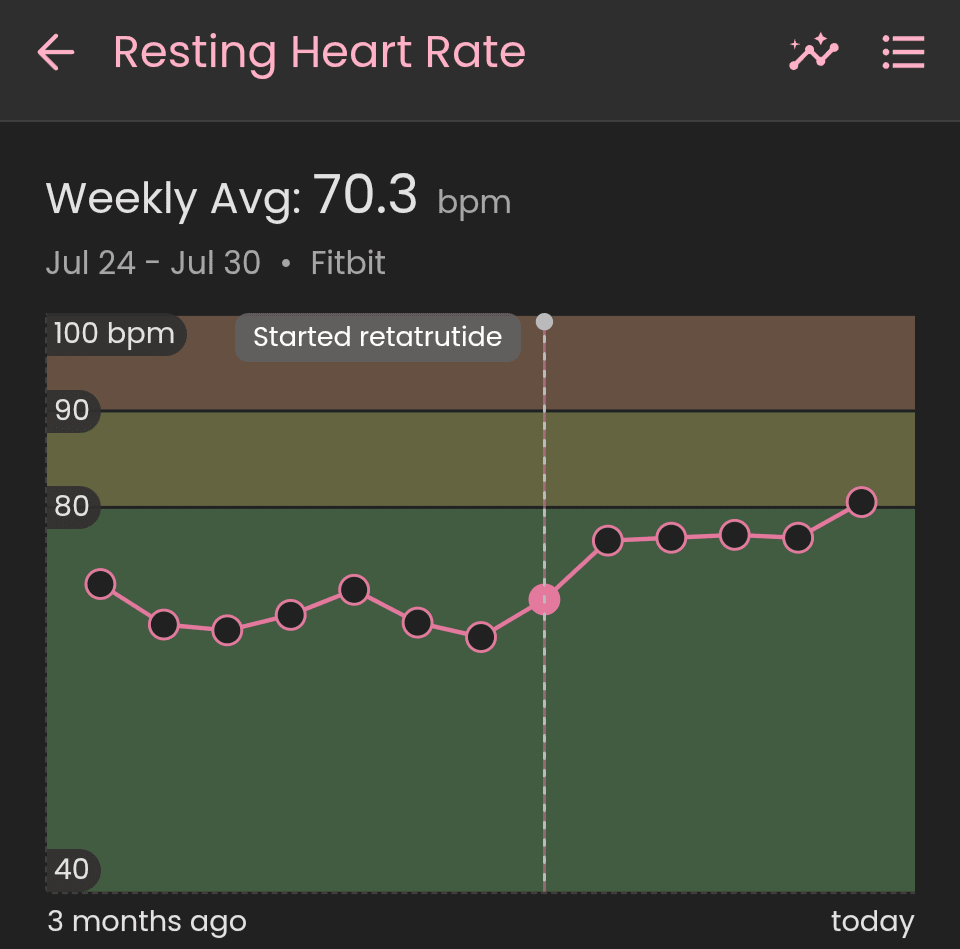Switch to the list view icon
This screenshot has height=949, width=960.
point(903,52)
